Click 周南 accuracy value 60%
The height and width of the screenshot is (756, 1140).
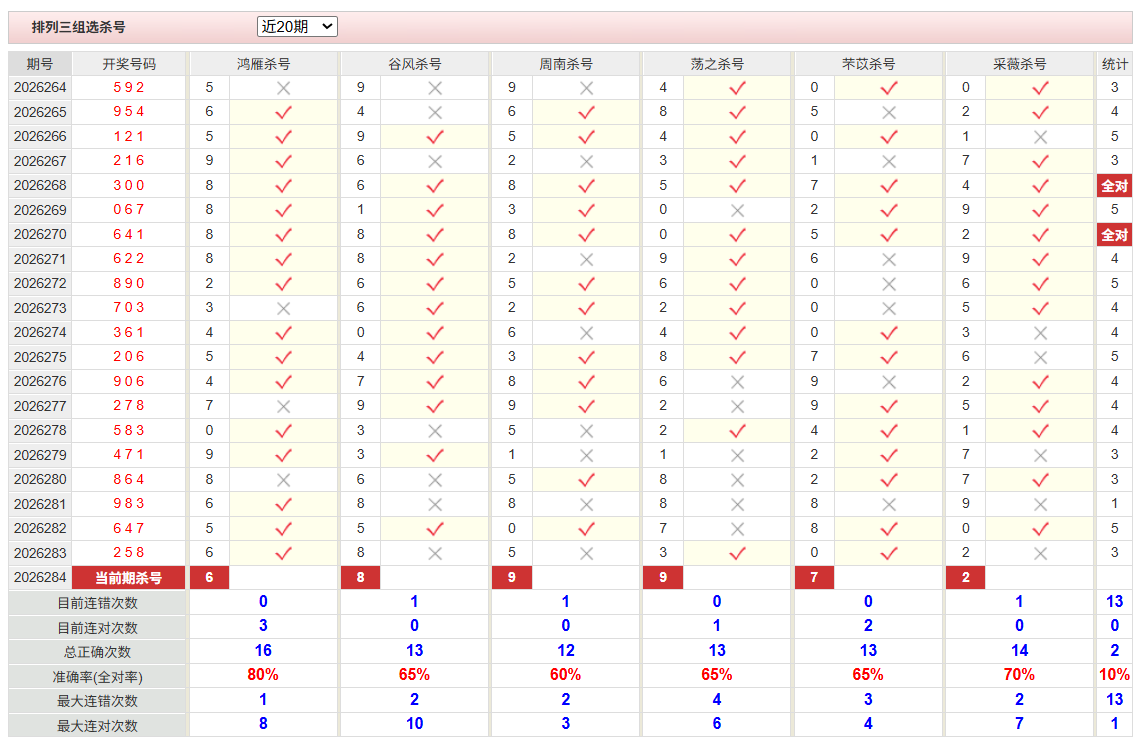click(x=566, y=675)
